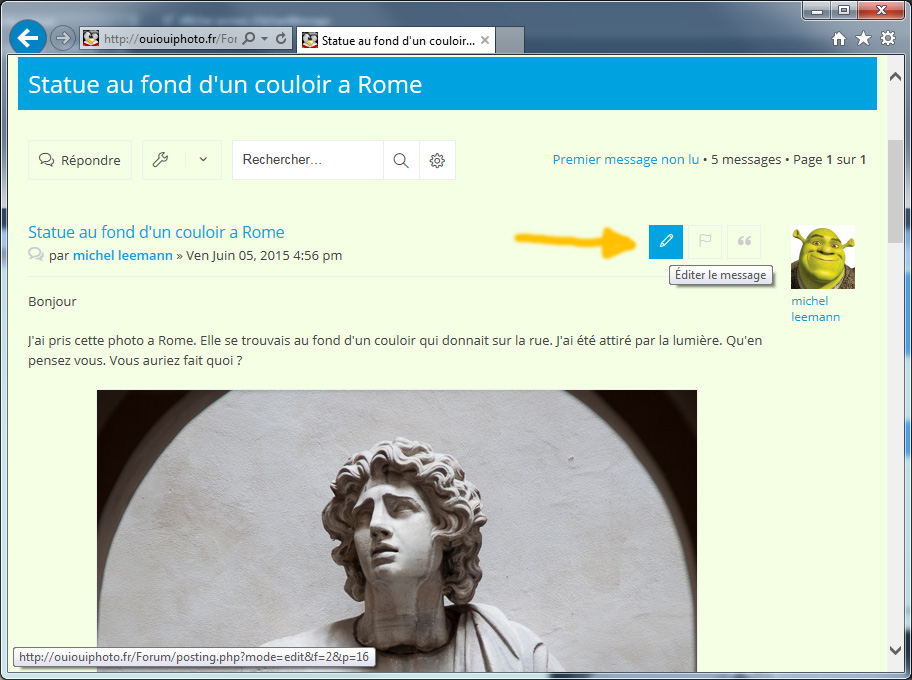Open Favorites with the star icon

[x=864, y=38]
